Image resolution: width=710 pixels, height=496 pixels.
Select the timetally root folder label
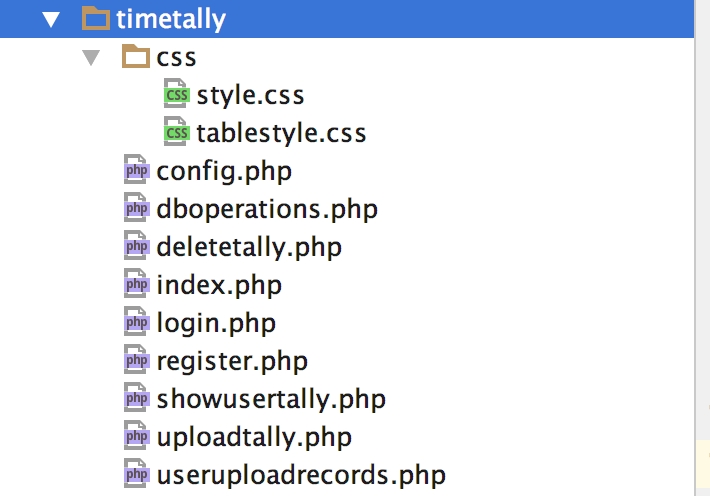point(171,19)
